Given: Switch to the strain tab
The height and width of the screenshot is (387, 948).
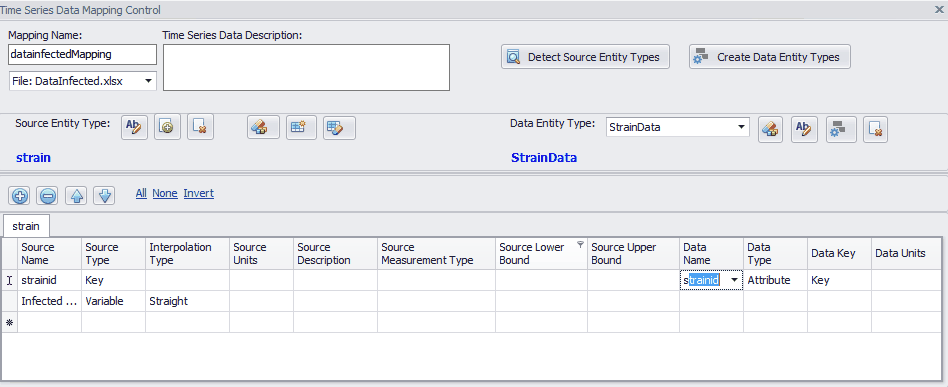Looking at the screenshot, I should click(26, 226).
